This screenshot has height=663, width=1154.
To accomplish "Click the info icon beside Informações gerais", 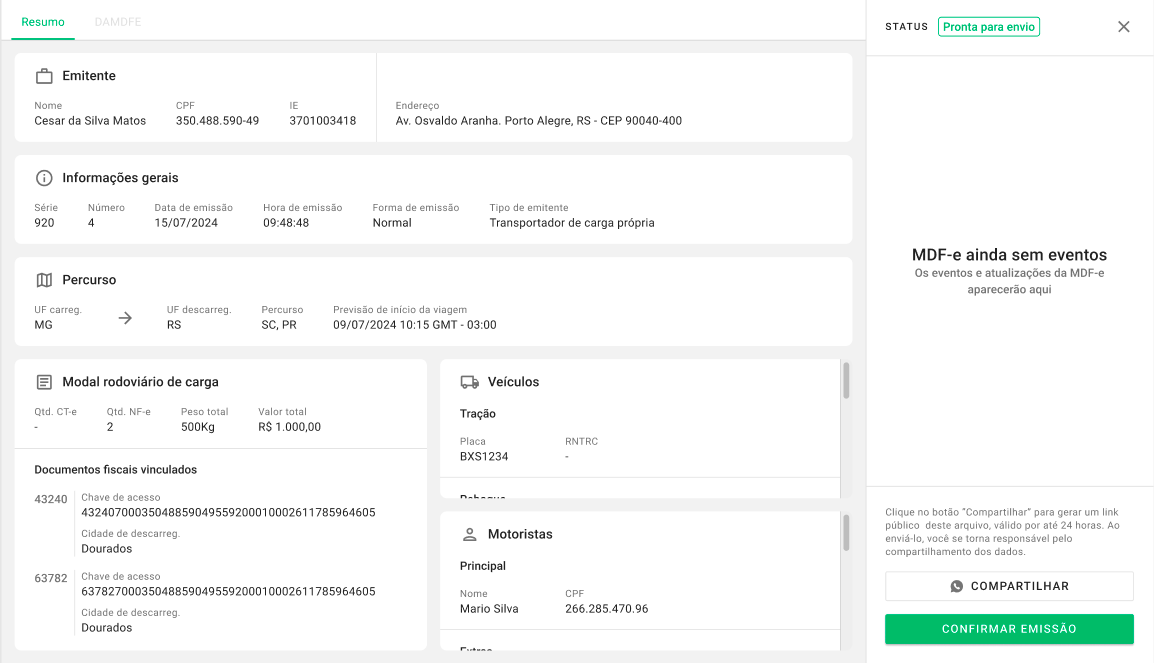I will tap(44, 178).
